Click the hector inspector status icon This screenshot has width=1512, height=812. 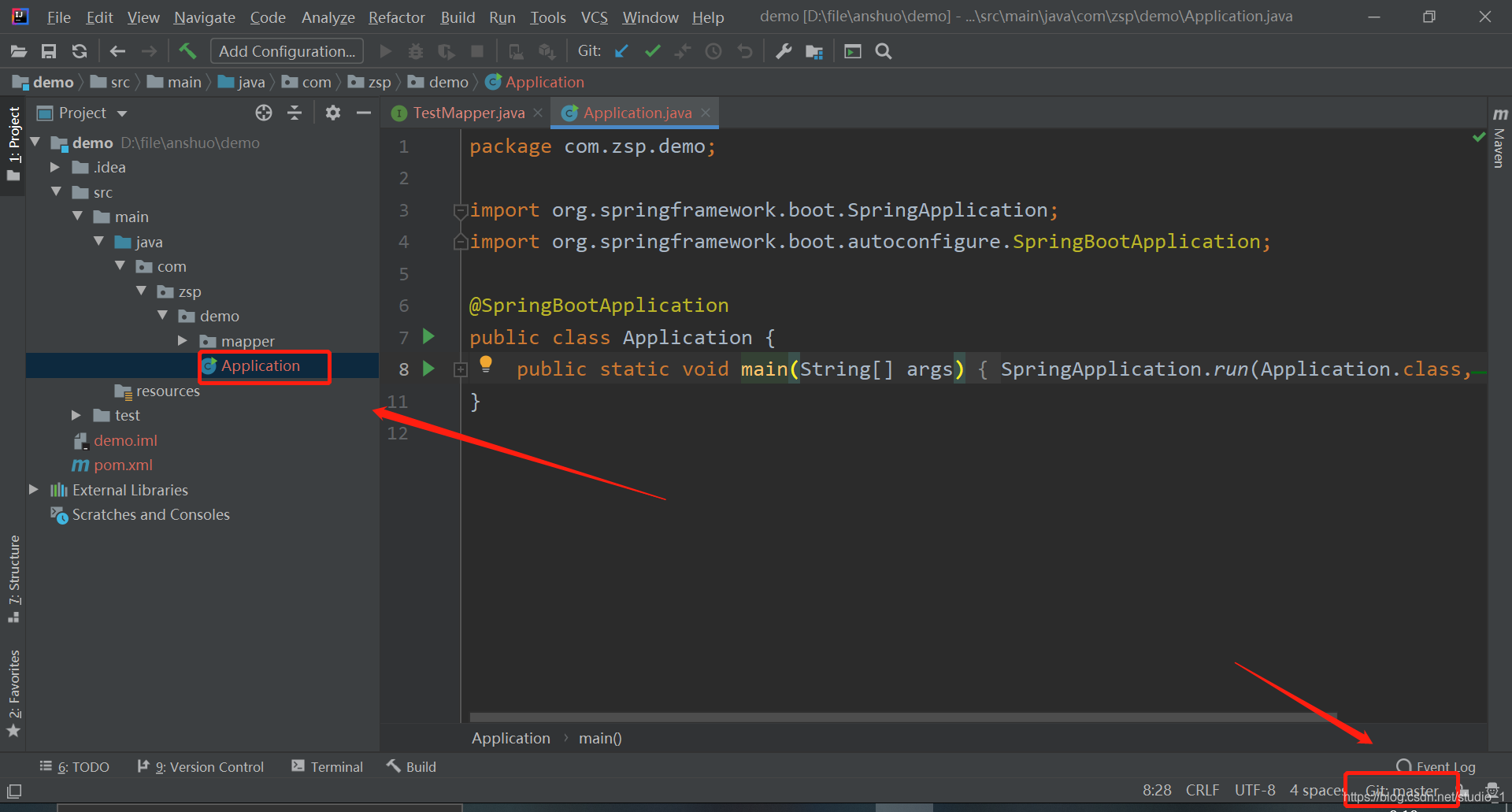click(x=1492, y=789)
